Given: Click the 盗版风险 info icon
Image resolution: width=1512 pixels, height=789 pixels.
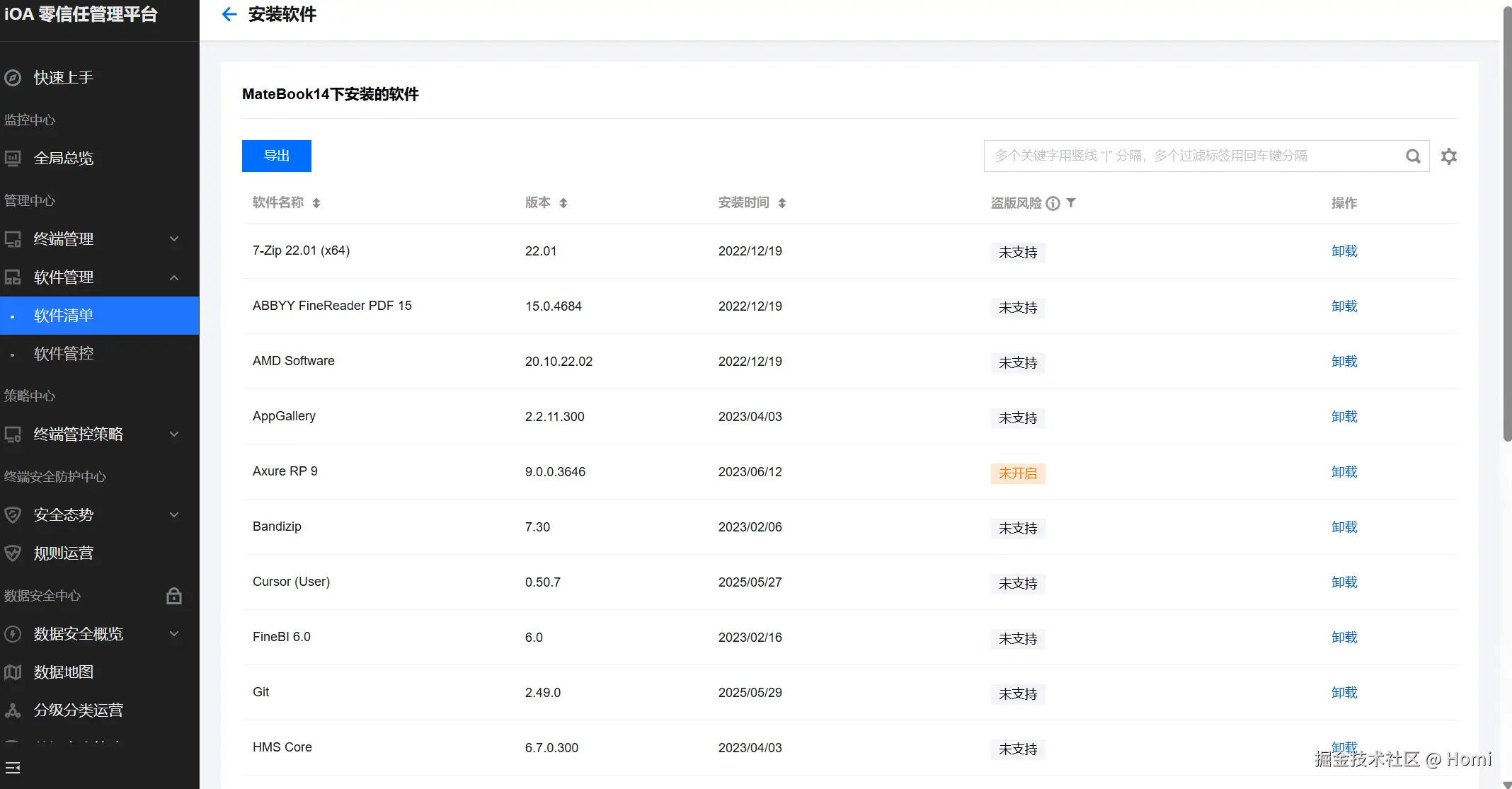Looking at the screenshot, I should 1053,204.
